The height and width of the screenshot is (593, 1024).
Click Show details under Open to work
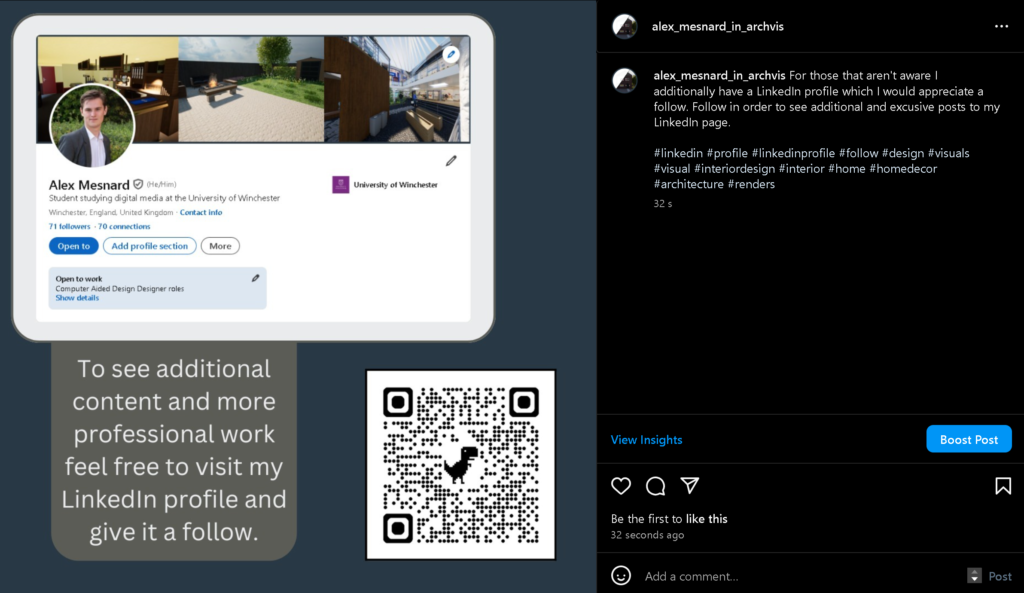click(77, 298)
